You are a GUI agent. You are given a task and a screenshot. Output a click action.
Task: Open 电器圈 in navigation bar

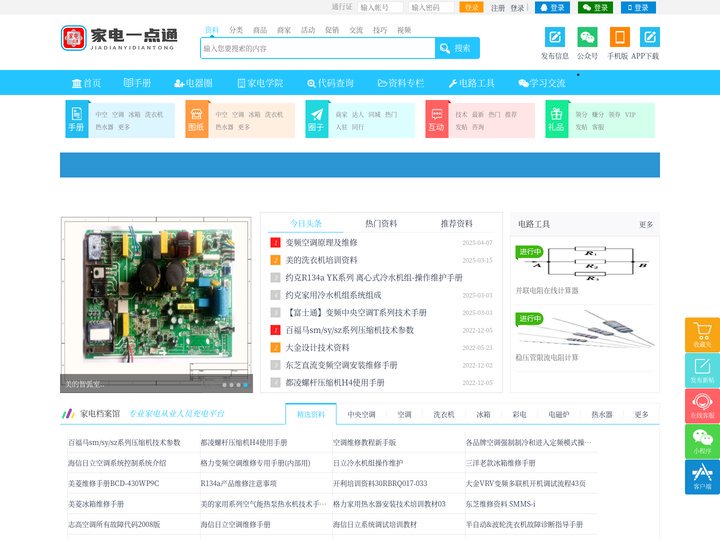[193, 83]
